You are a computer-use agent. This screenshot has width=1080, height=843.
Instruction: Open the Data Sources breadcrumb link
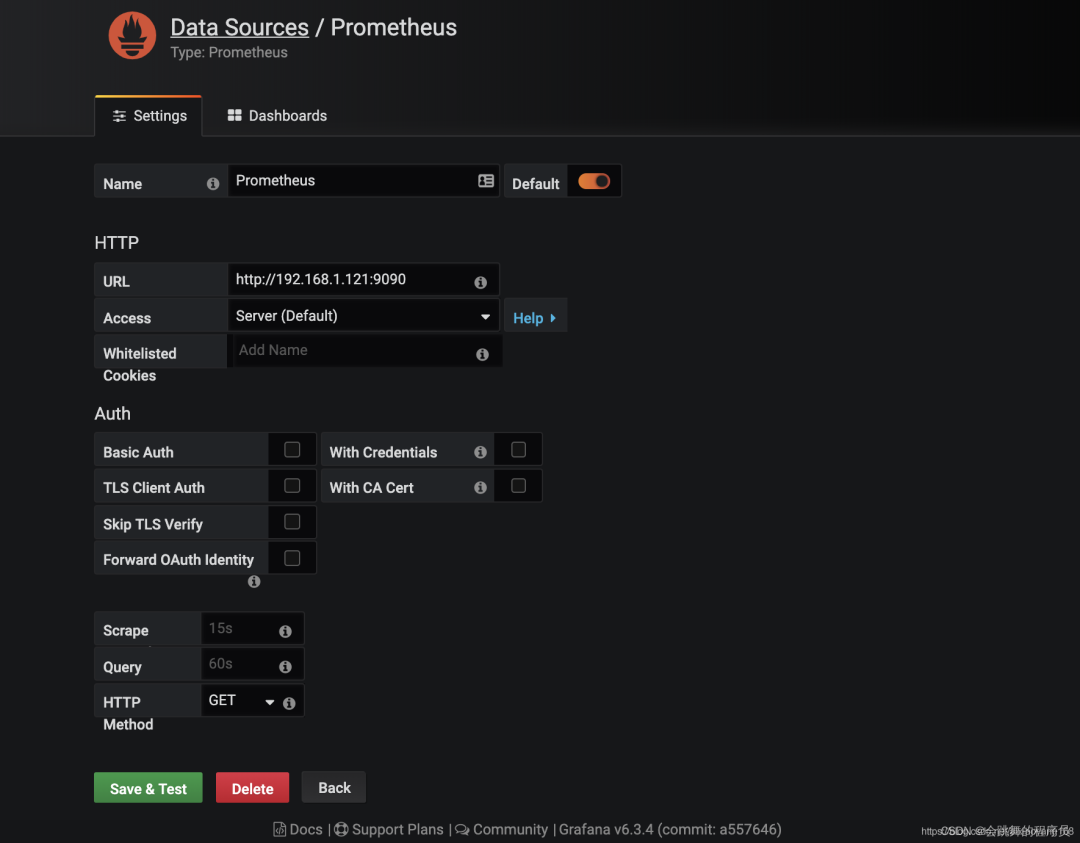[x=240, y=28]
